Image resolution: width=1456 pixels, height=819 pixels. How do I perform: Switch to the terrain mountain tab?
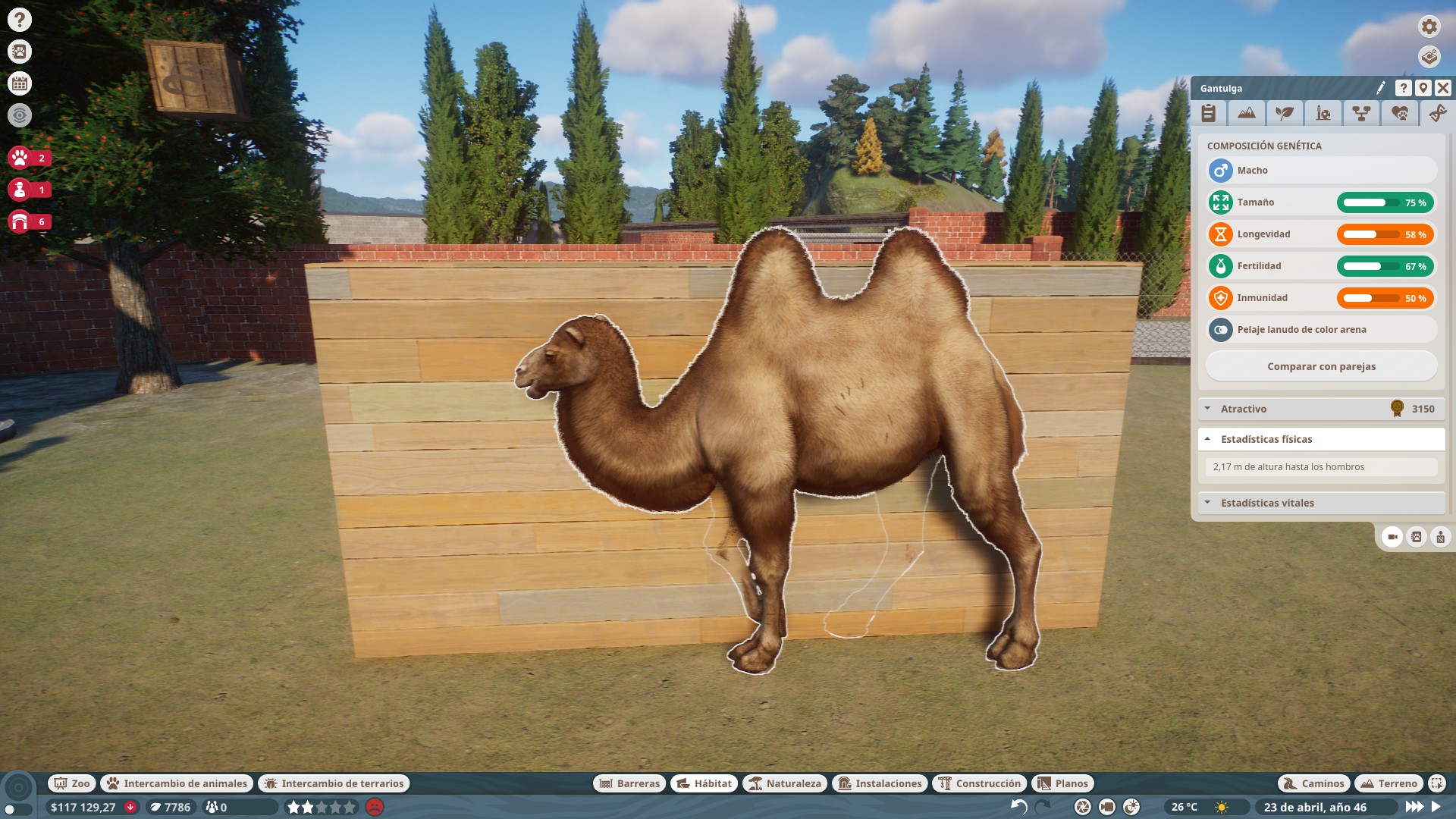[1247, 113]
